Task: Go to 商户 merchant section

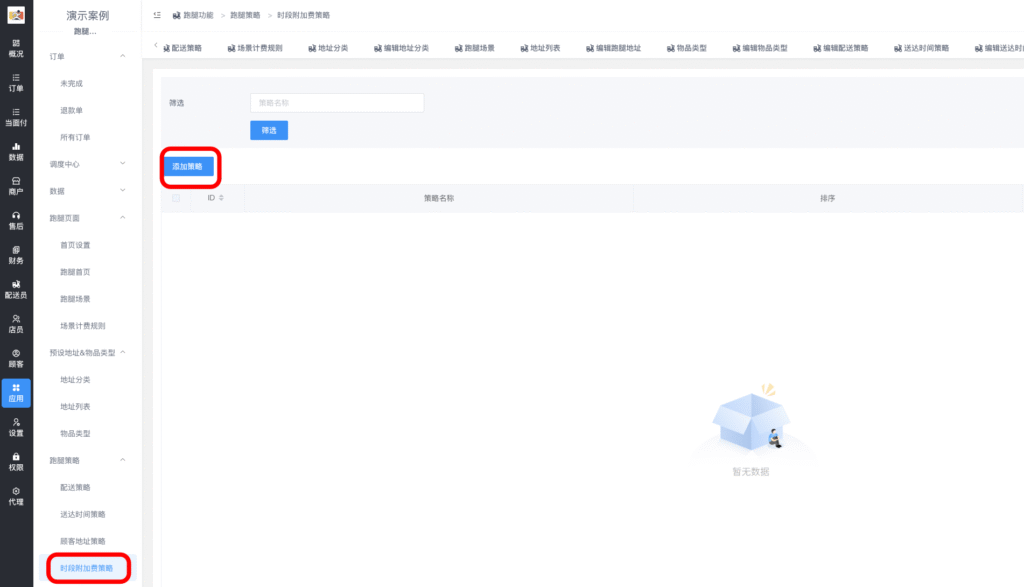Action: click(x=16, y=186)
